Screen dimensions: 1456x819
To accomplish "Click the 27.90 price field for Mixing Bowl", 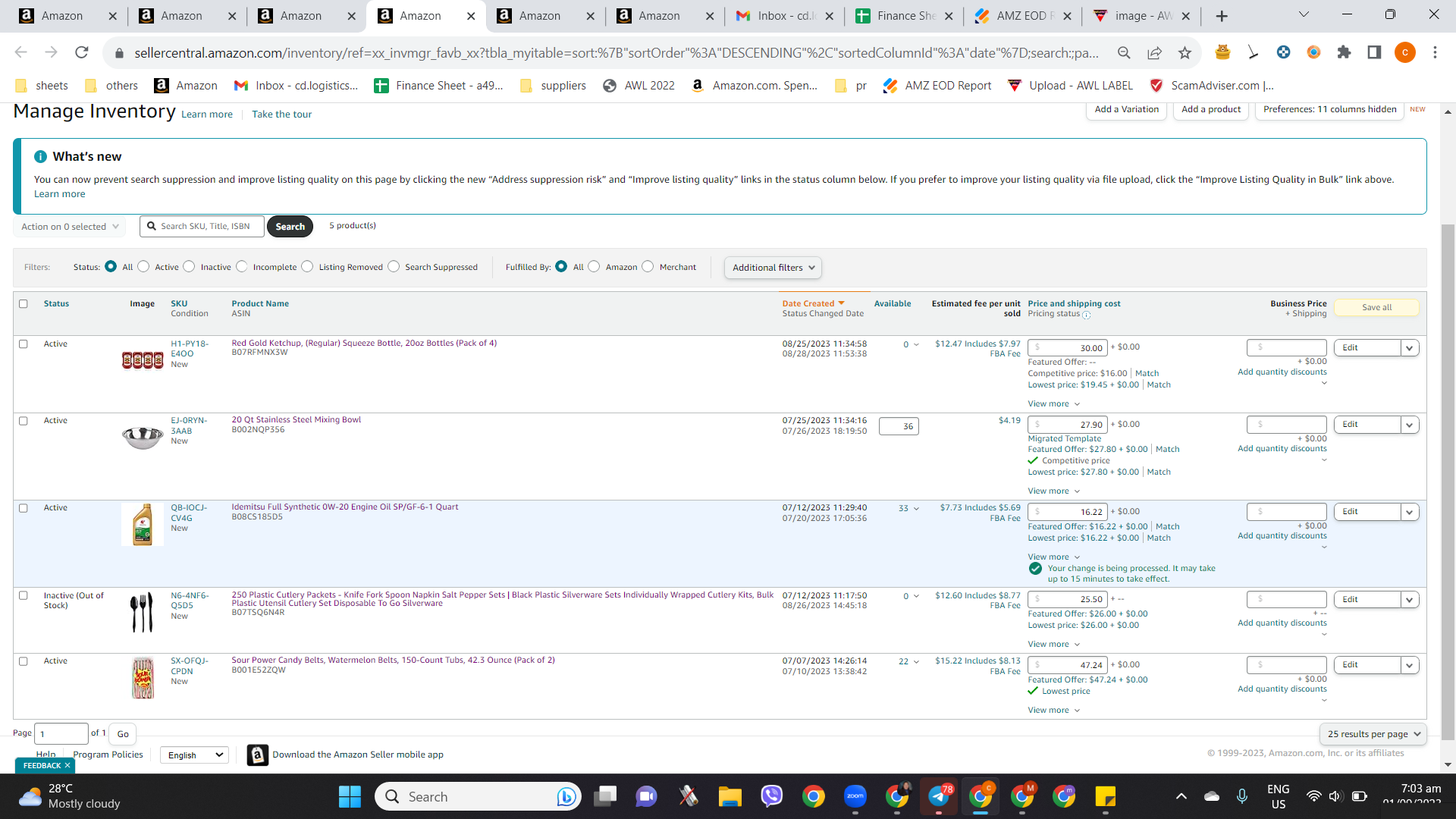I will [1068, 424].
